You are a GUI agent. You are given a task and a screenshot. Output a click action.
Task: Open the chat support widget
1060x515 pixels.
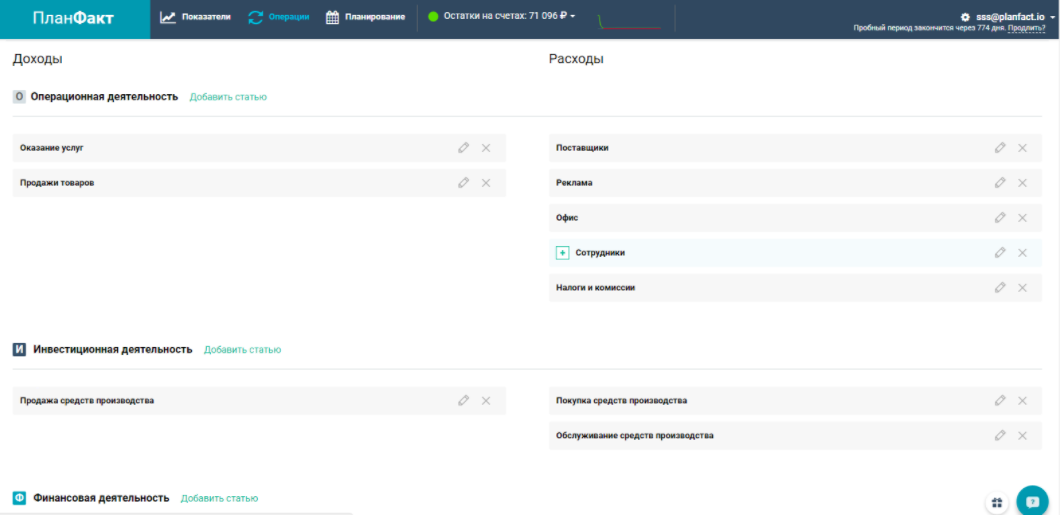(x=1032, y=501)
